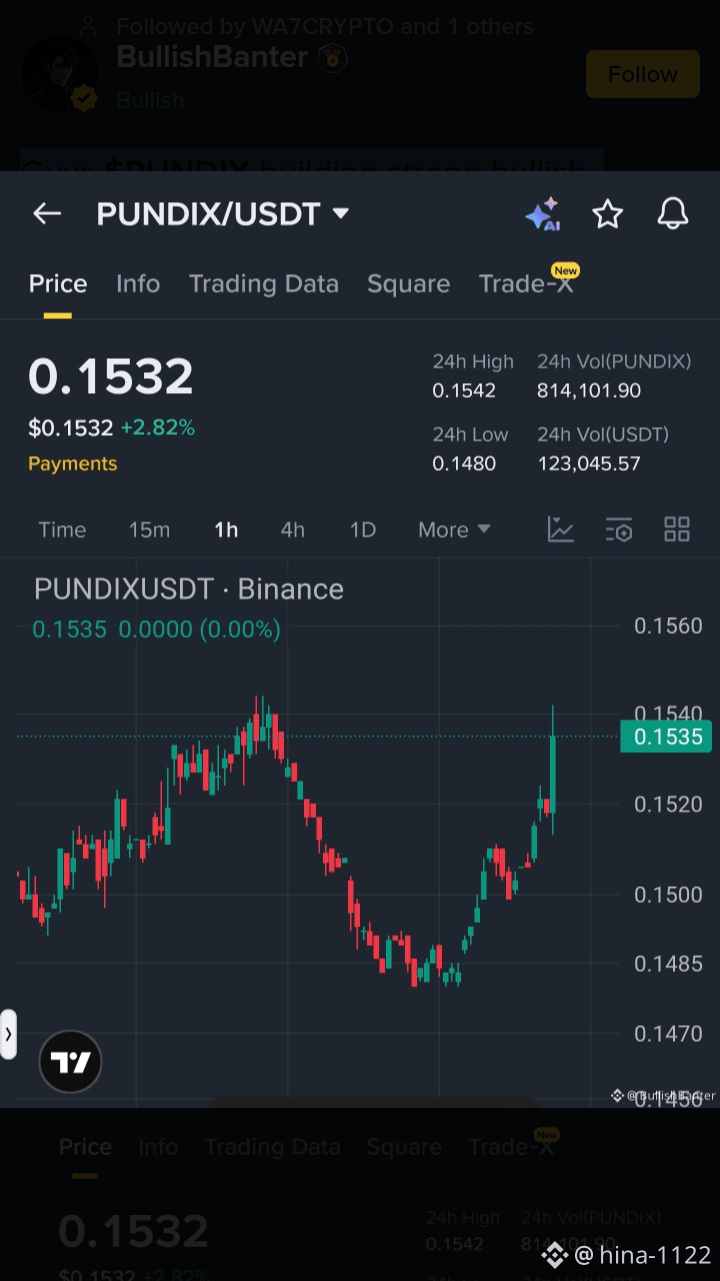Follow the BullishBanter account
This screenshot has height=1281, width=720.
[x=643, y=74]
